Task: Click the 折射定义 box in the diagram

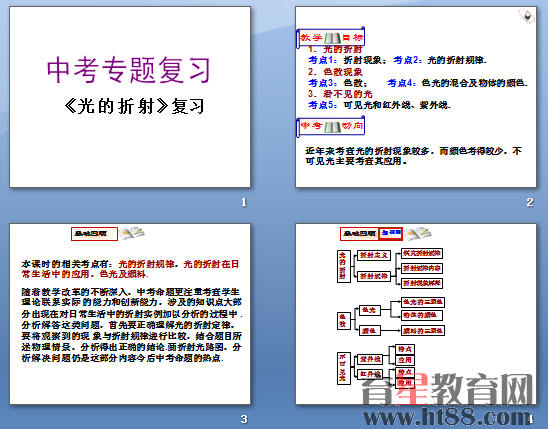Action: [374, 255]
